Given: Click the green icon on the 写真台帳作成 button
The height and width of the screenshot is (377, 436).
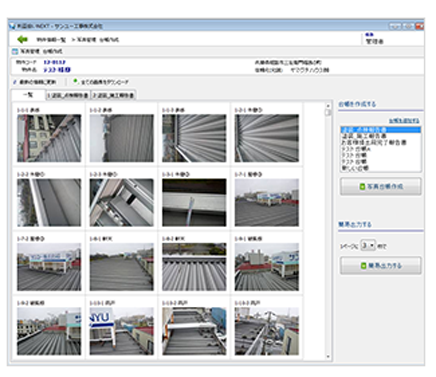Looking at the screenshot, I should 362,187.
